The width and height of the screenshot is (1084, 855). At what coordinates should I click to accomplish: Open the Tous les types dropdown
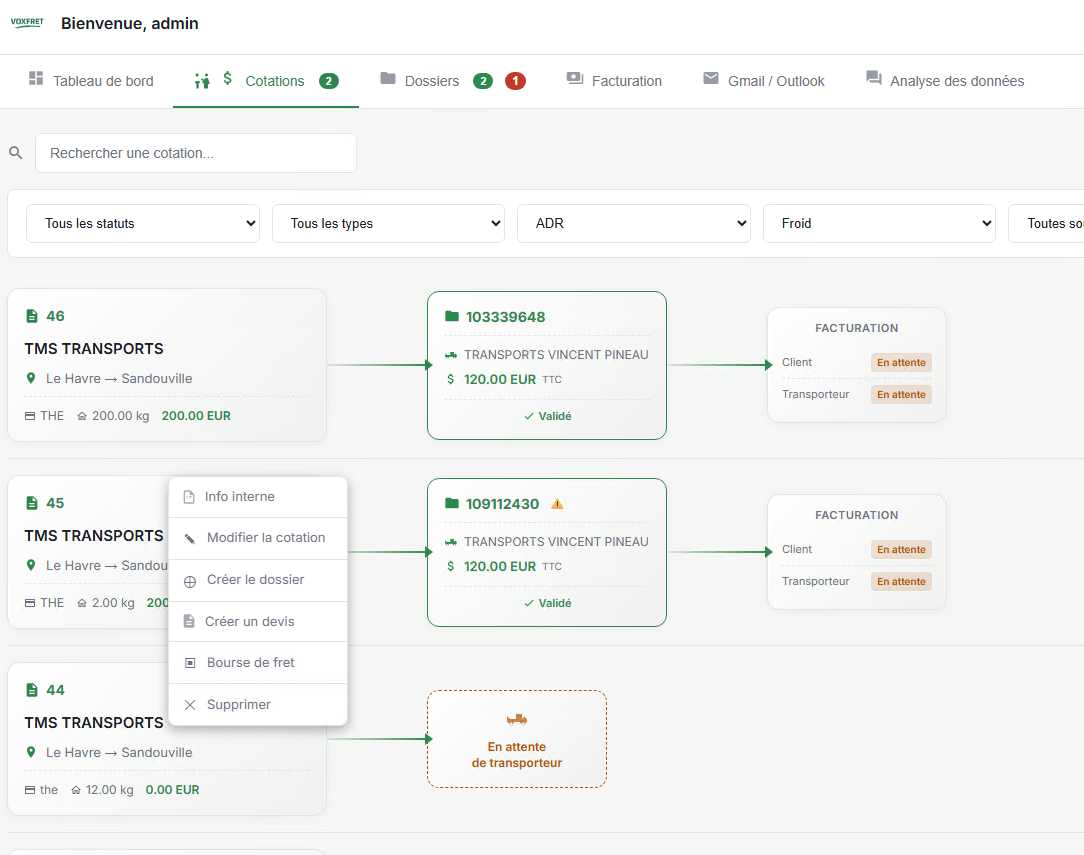coord(388,223)
